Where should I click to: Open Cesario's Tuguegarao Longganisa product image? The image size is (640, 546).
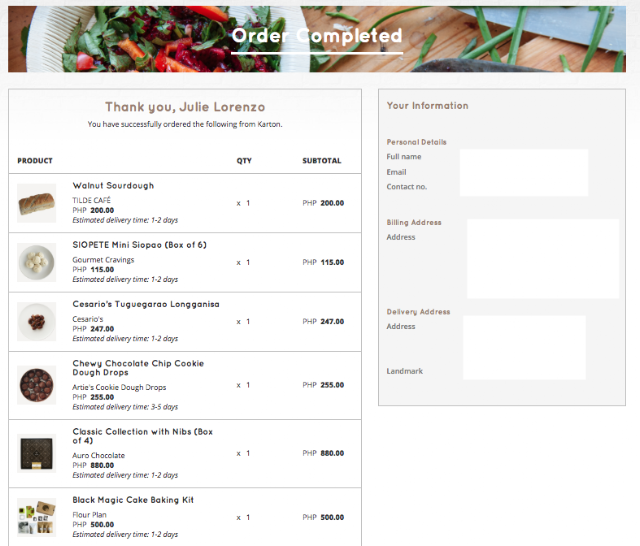(36, 322)
